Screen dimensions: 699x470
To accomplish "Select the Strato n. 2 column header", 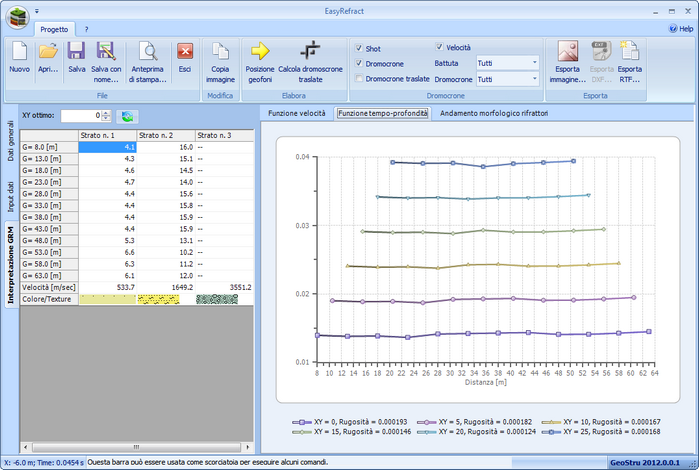I will pyautogui.click(x=166, y=135).
